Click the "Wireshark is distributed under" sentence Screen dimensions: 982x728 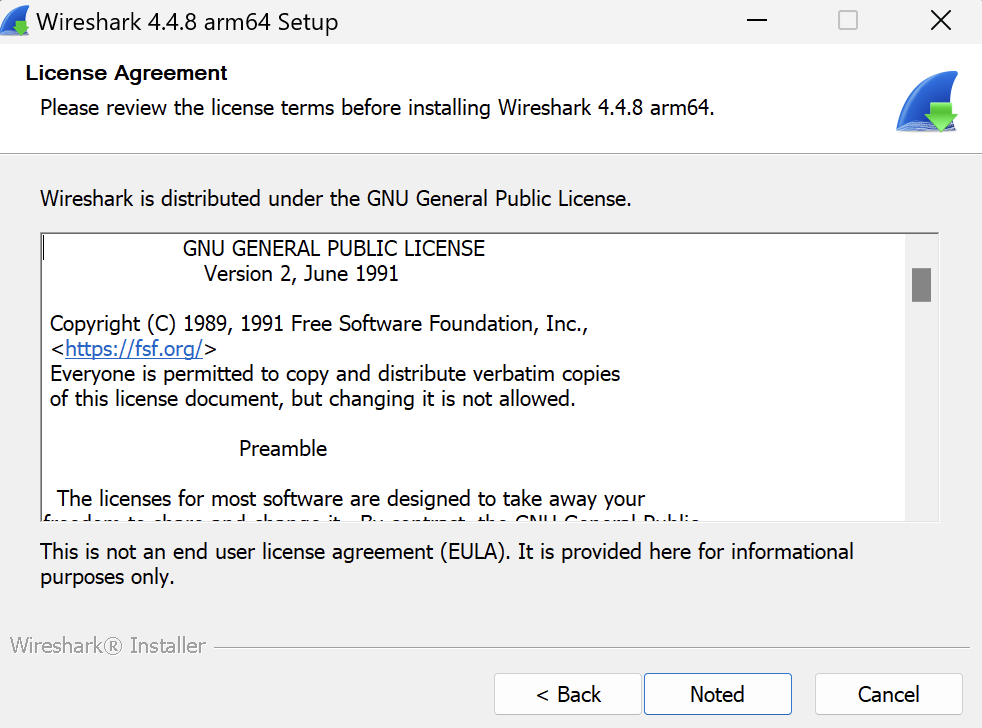335,198
